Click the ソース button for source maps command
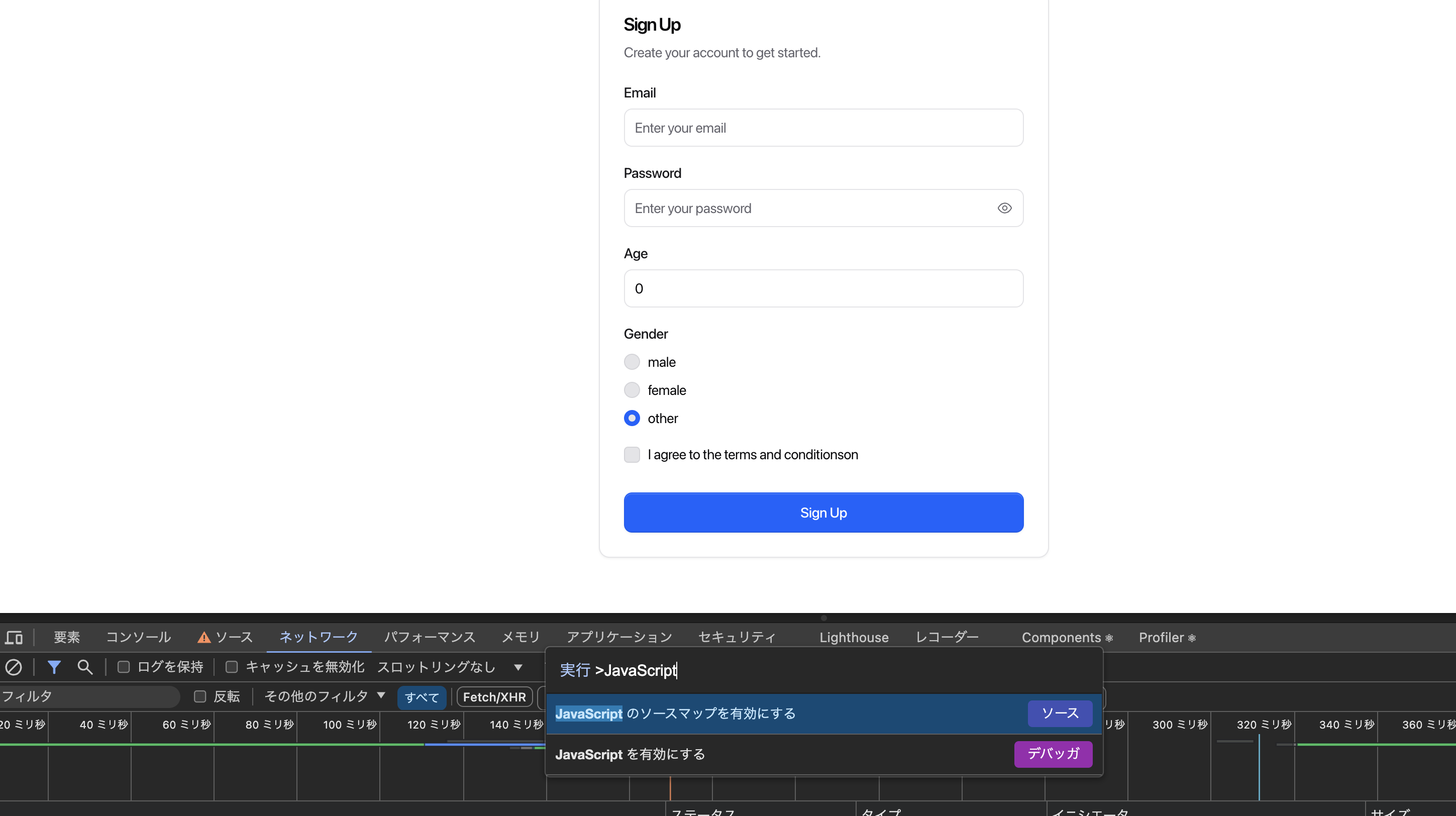Screen dimensions: 1456x816 click(x=1059, y=713)
